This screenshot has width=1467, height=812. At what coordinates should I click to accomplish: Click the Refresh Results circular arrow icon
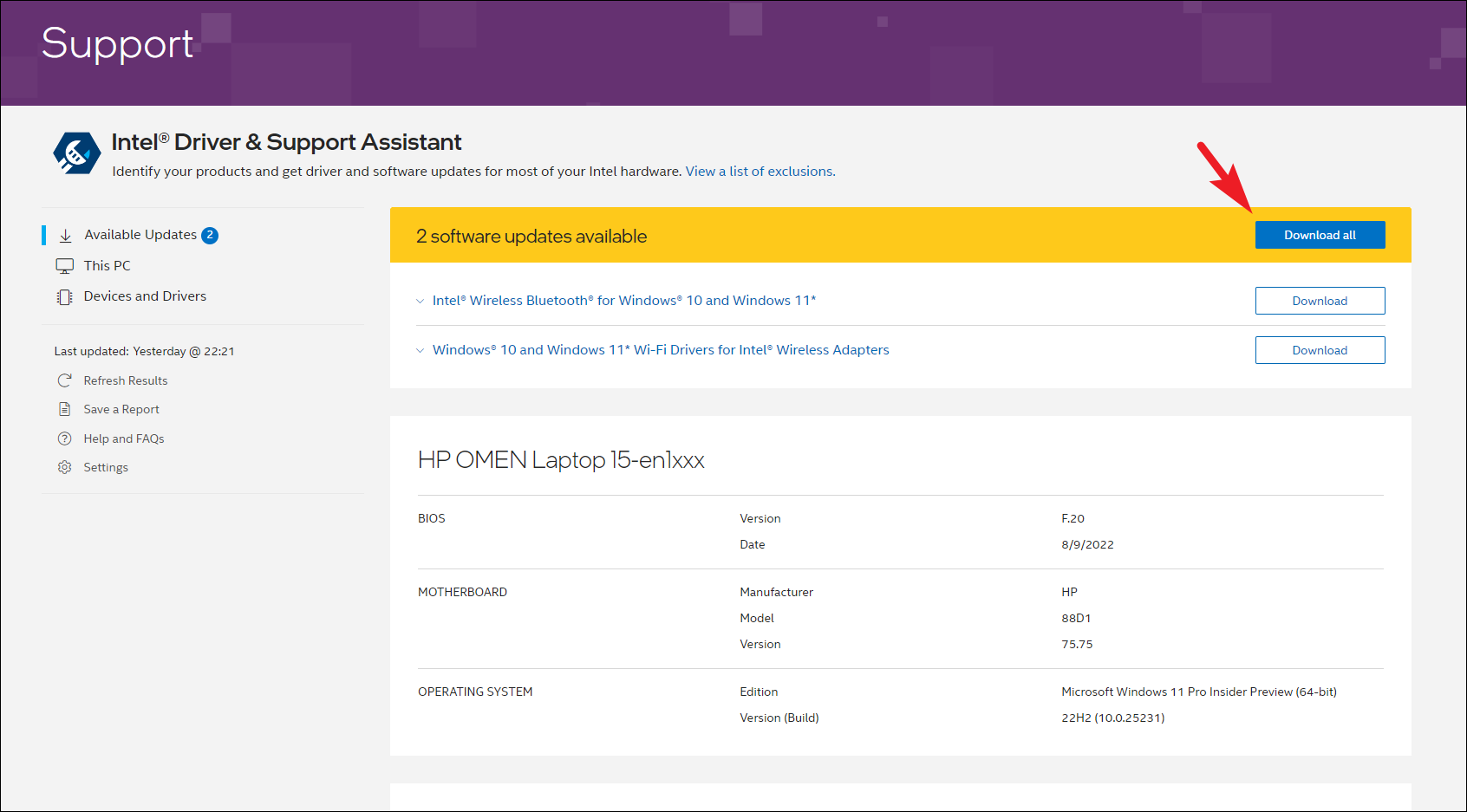click(64, 380)
